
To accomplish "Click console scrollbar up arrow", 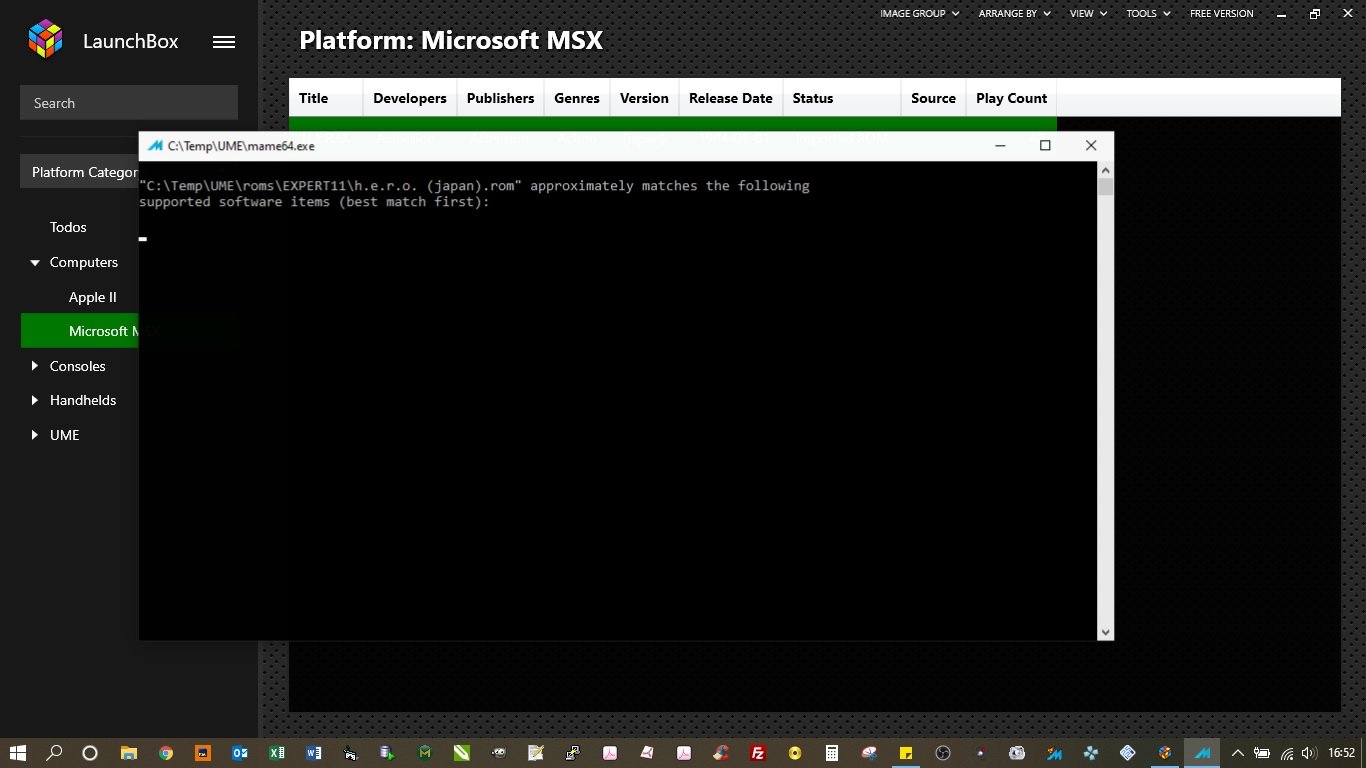I will tap(1105, 171).
